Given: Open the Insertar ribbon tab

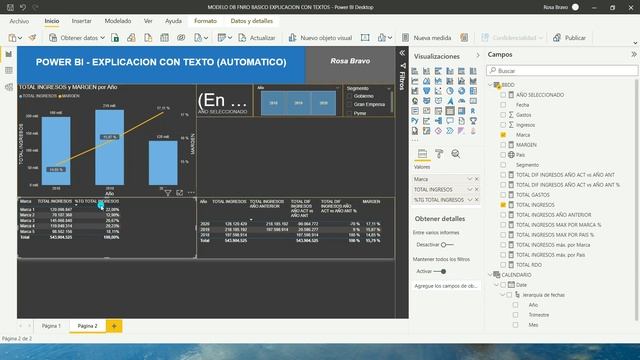Looking at the screenshot, I should pyautogui.click(x=82, y=21).
